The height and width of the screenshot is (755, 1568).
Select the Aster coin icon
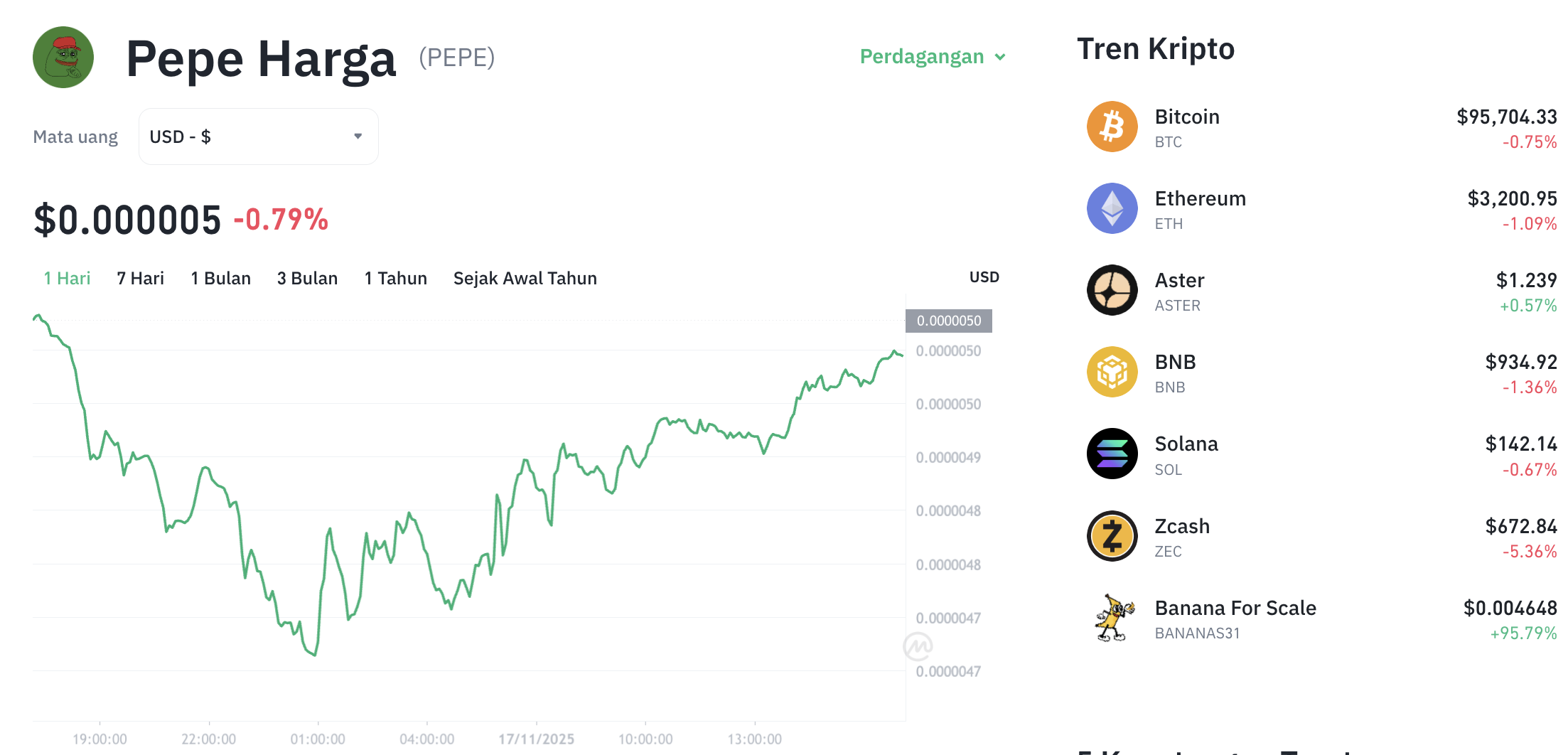coord(1112,290)
